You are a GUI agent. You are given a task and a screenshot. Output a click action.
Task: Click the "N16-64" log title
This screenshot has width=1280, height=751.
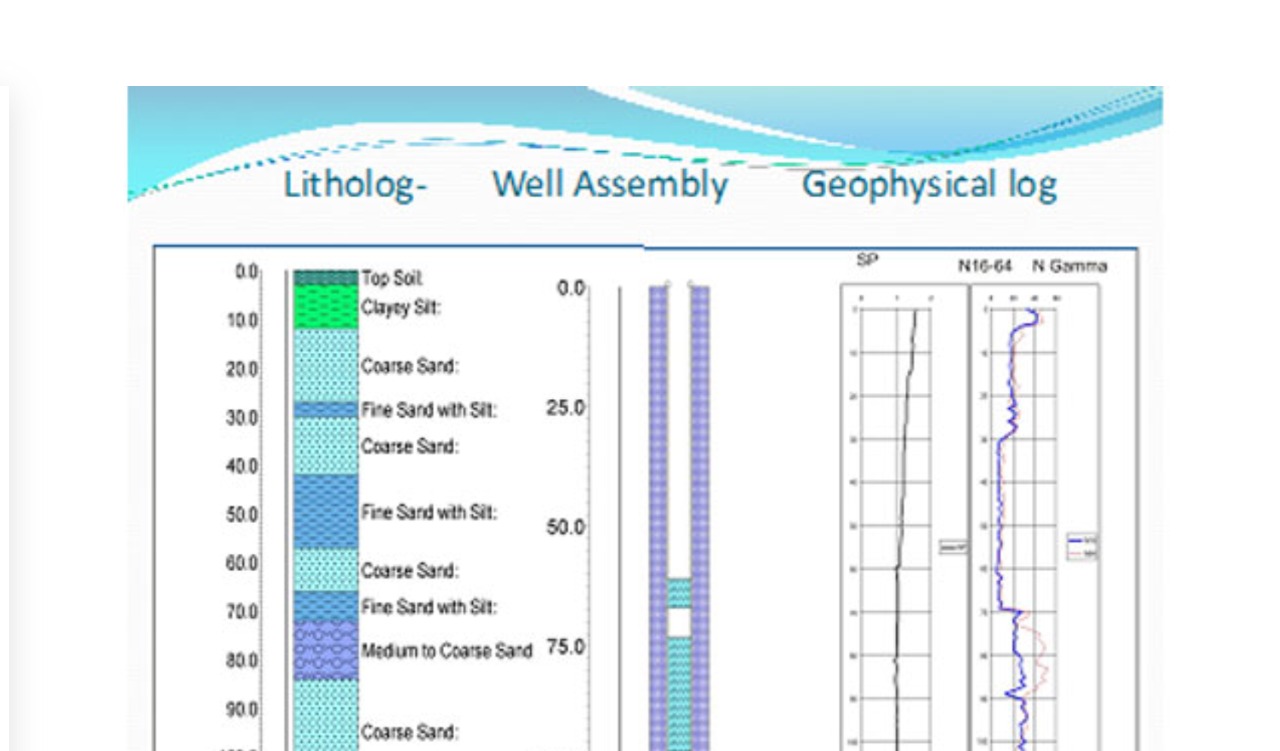tap(985, 267)
